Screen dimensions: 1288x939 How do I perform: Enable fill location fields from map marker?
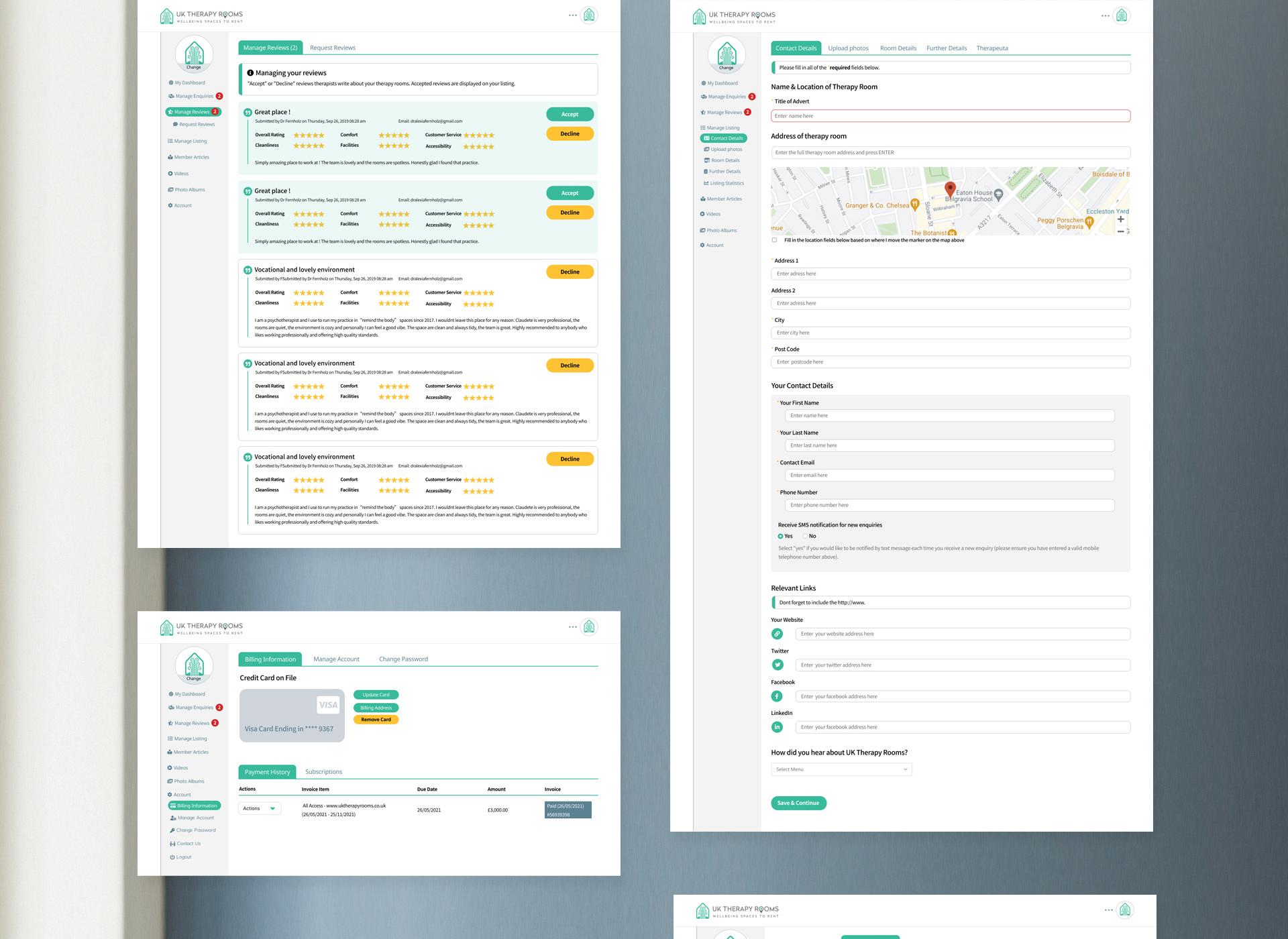tap(774, 240)
